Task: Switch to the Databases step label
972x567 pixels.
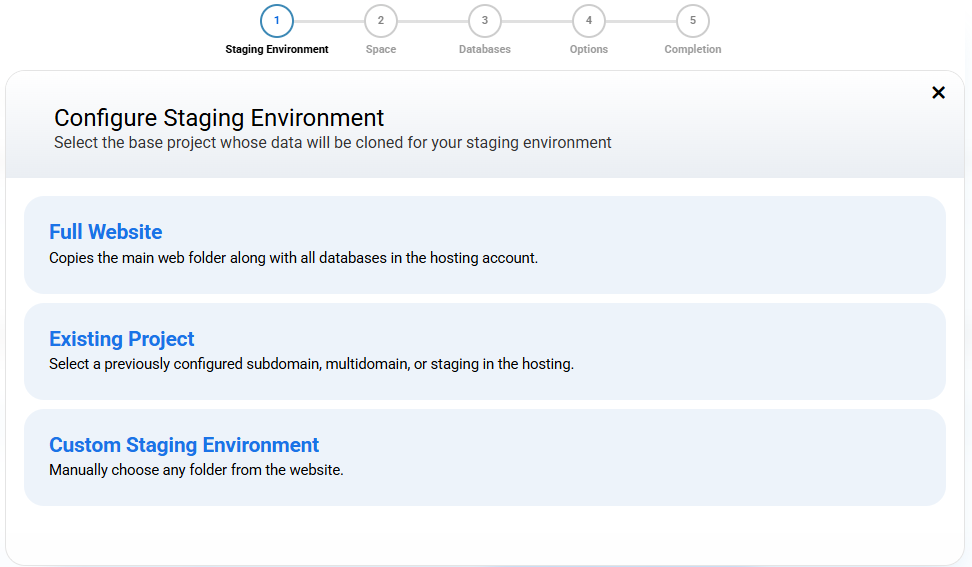Action: coord(485,49)
